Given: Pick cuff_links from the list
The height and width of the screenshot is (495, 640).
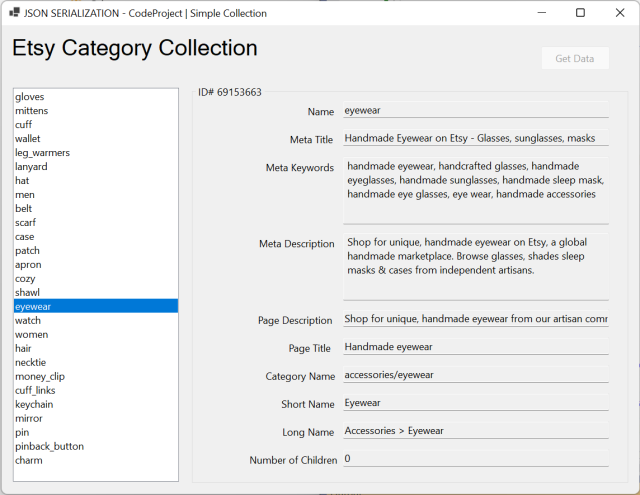Looking at the screenshot, I should pyautogui.click(x=96, y=391).
